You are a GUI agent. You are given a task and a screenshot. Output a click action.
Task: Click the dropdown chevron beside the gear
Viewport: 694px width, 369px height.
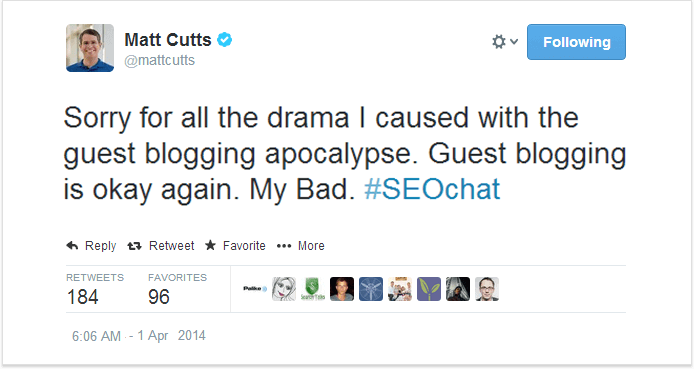514,42
